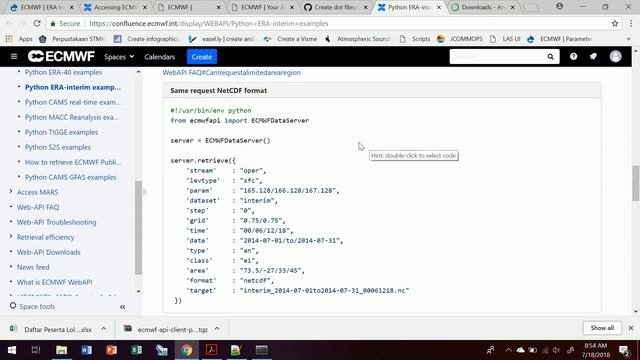Switch to the Accessing ECMWF tab
The image size is (640, 360).
coord(115,7)
